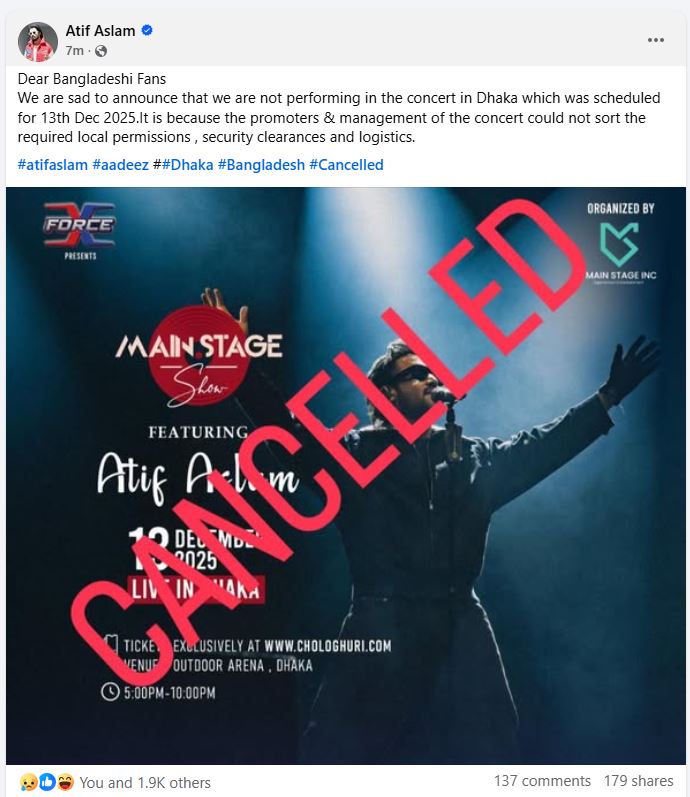Image resolution: width=690 pixels, height=797 pixels.
Task: Click Atif Aslam's profile picture
Action: click(38, 42)
